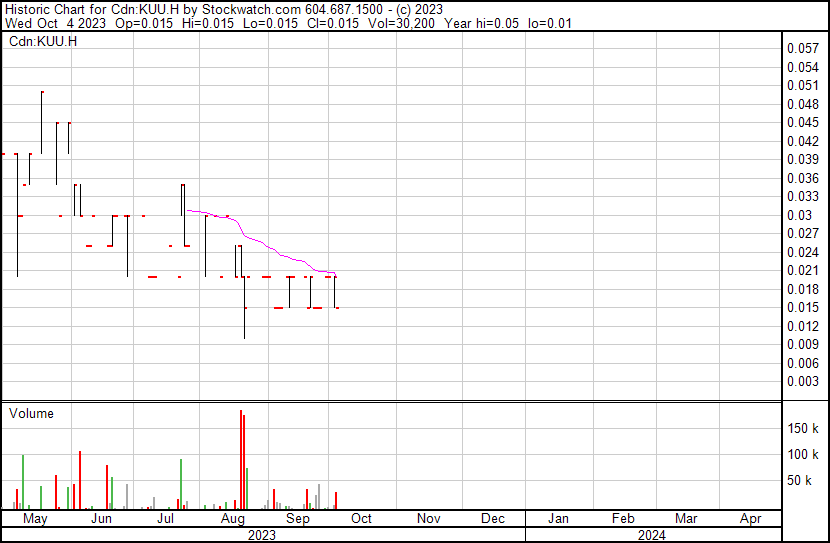Click the green July volume bar
Image resolution: width=830 pixels, height=543 pixels.
click(181, 484)
